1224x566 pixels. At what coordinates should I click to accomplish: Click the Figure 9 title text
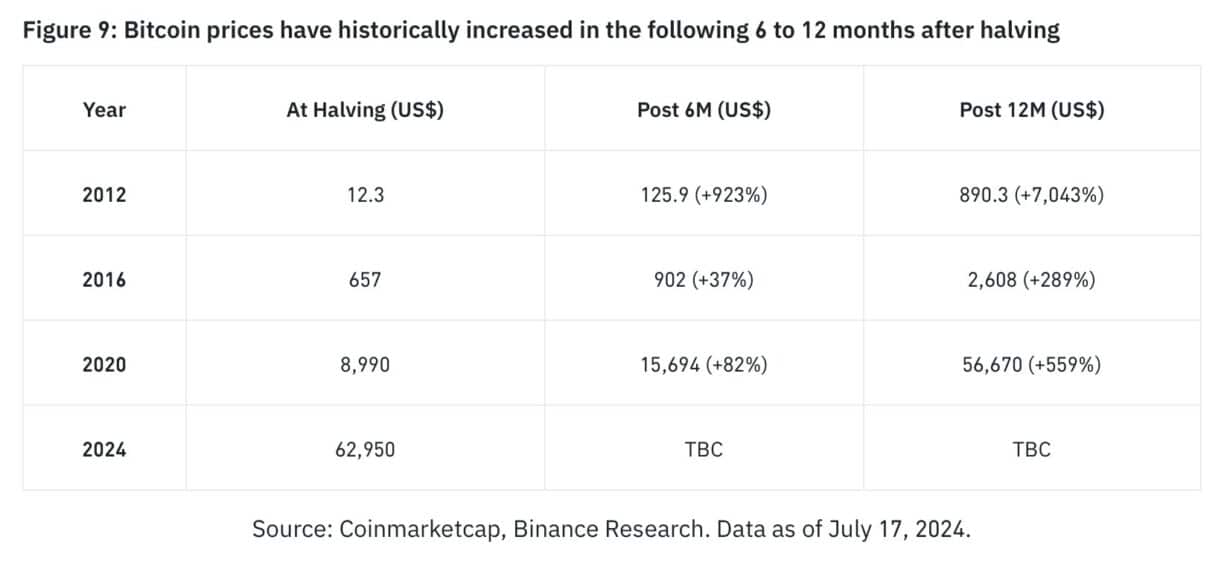540,30
